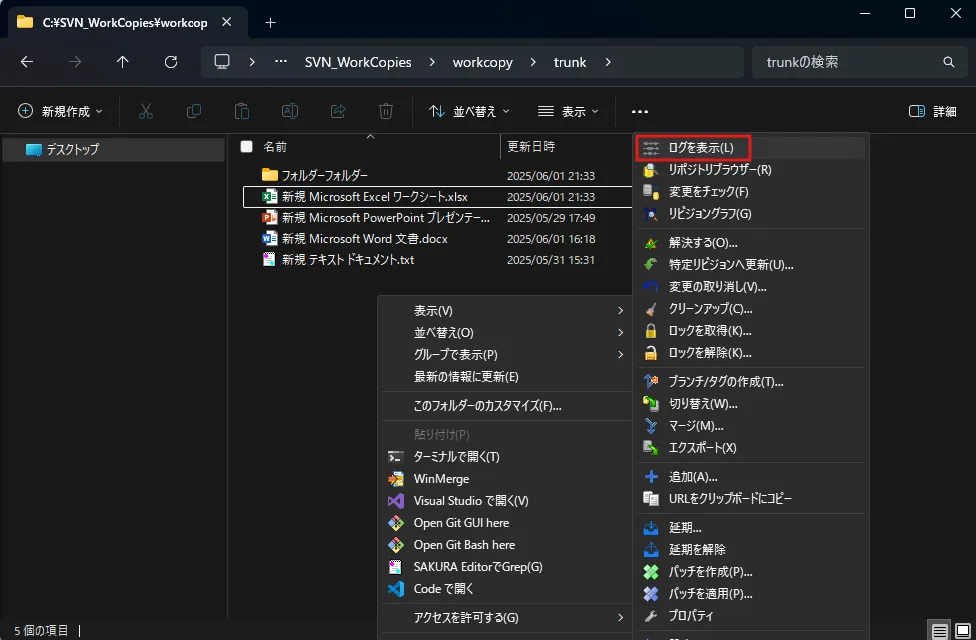Screen dimensions: 976x640
Task: Select the フォルダーフォルダー folder row
Action: (437, 176)
